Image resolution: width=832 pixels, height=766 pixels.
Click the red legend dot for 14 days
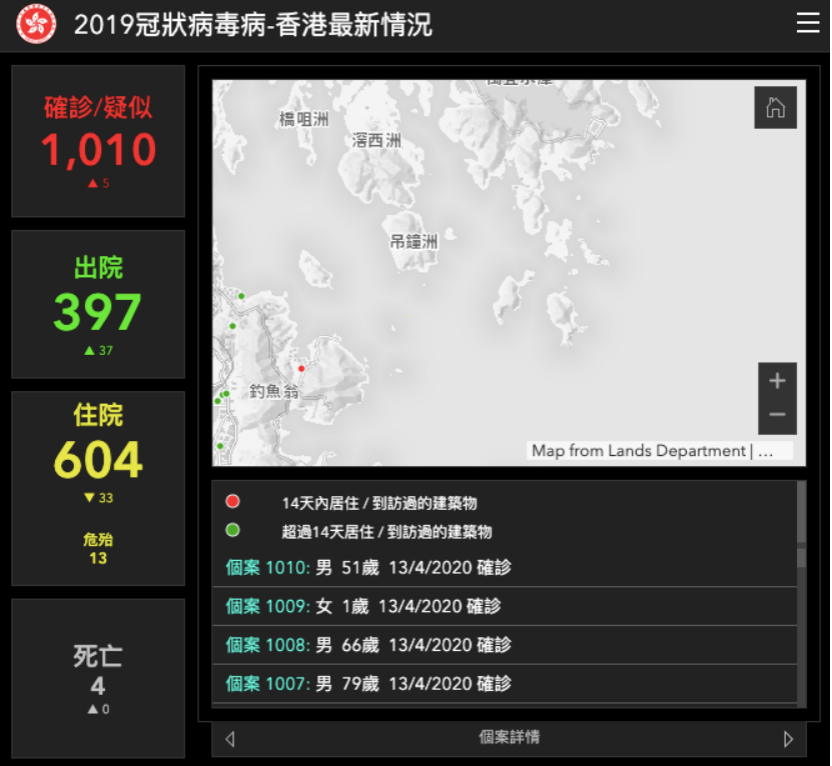[x=233, y=502]
